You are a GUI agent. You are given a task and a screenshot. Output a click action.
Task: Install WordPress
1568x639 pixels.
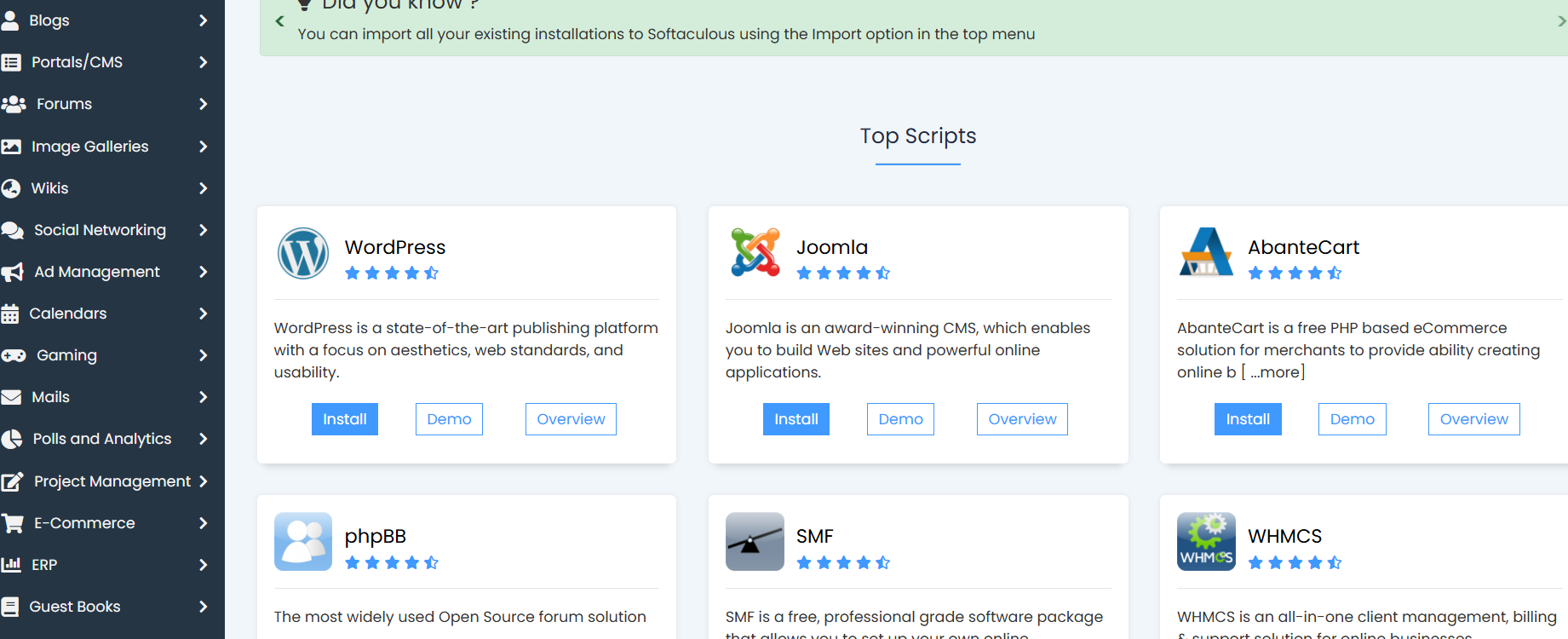345,419
